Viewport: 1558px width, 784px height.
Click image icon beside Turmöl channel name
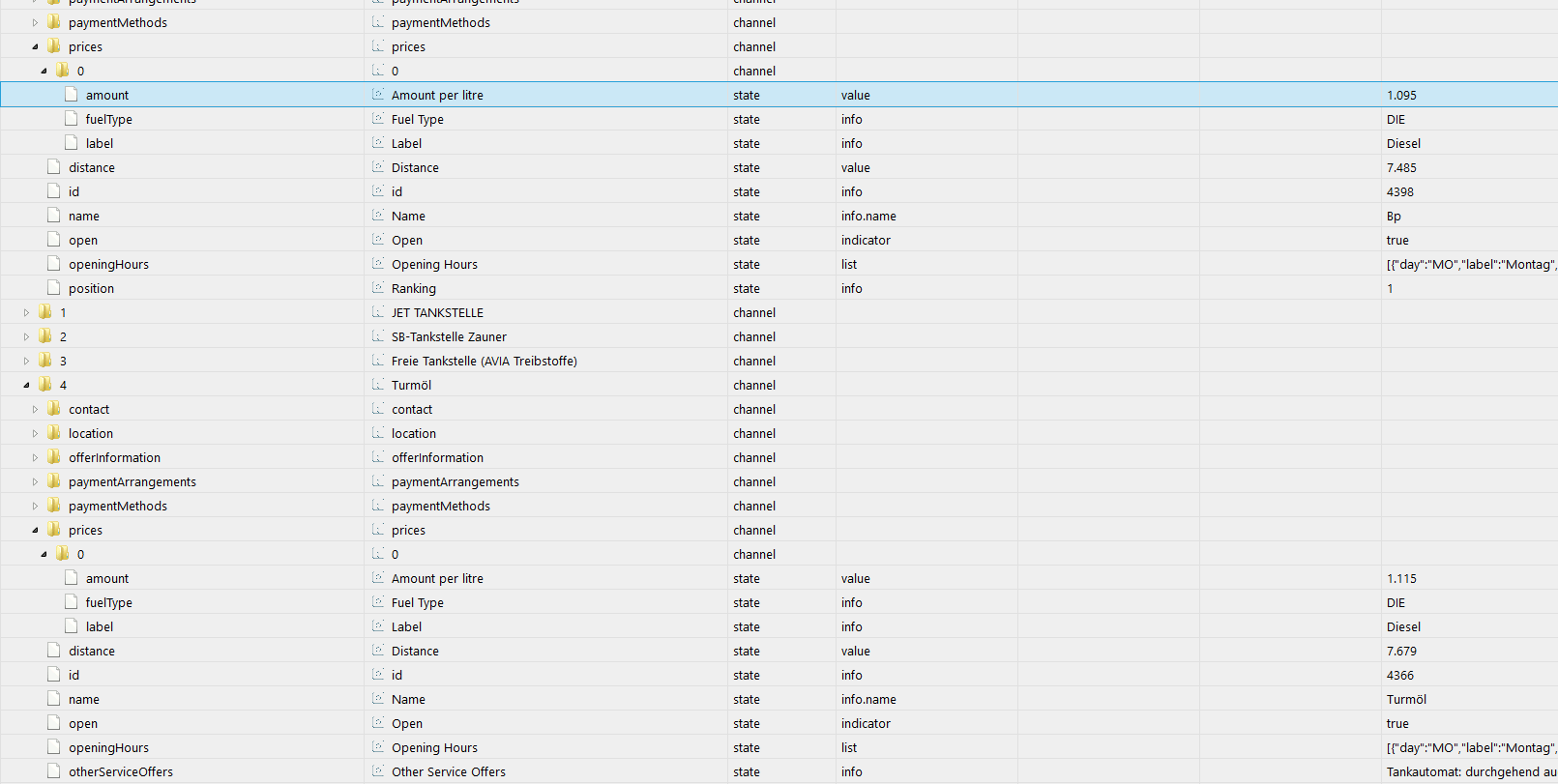click(x=378, y=384)
